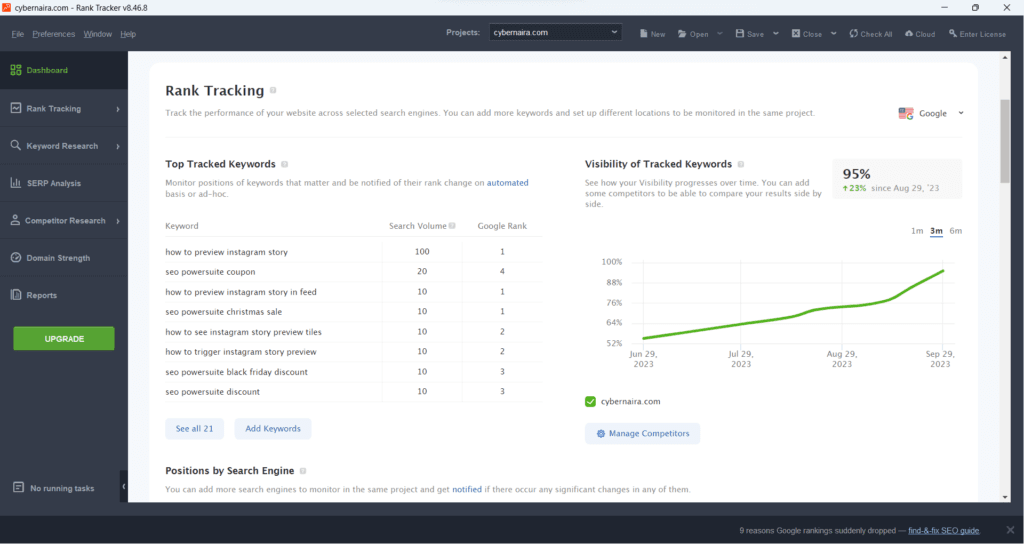Click the Keyword column header
The height and width of the screenshot is (544, 1024).
(182, 226)
